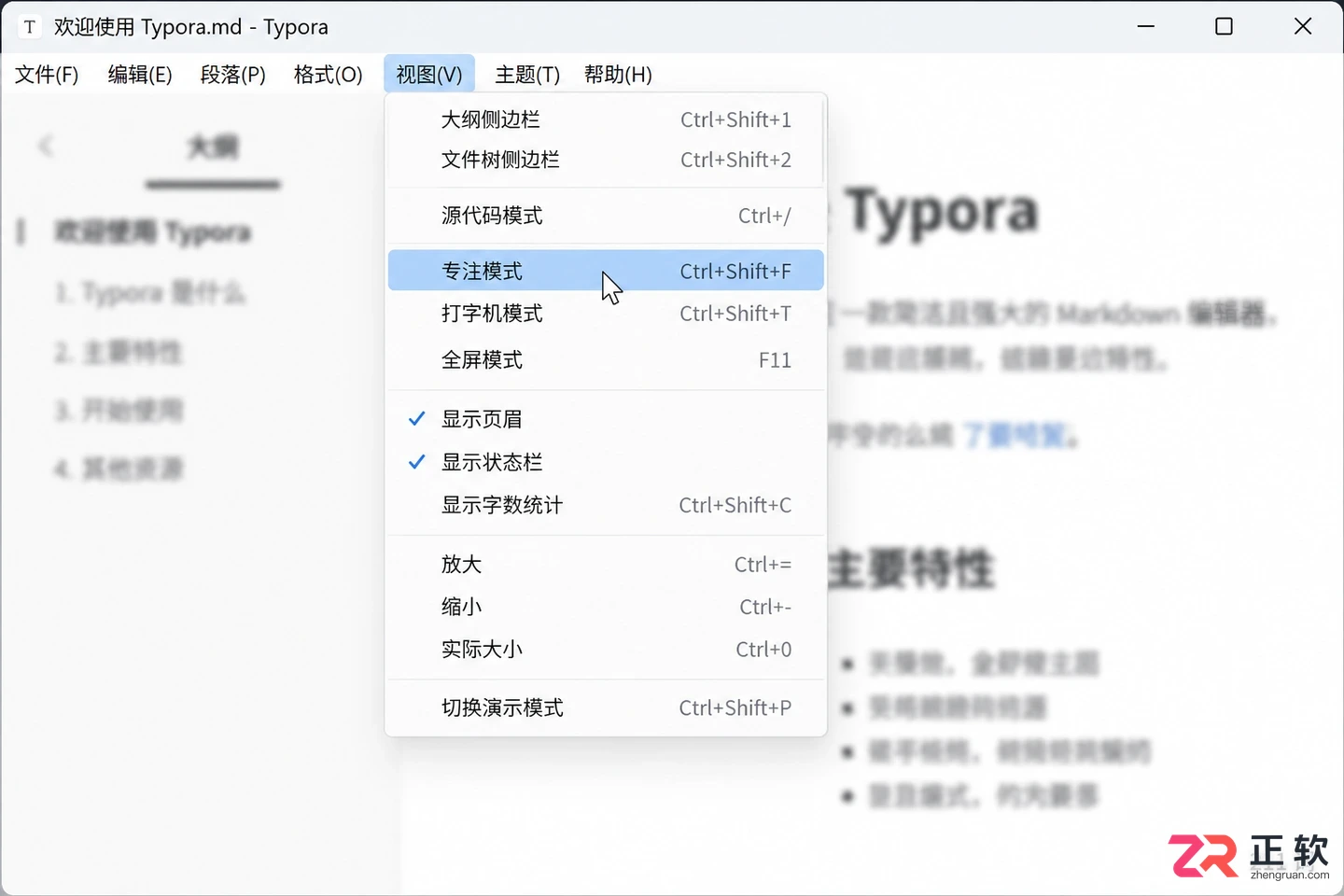Close the open 视图(V) menu
This screenshot has width=1344, height=896.
(x=429, y=75)
